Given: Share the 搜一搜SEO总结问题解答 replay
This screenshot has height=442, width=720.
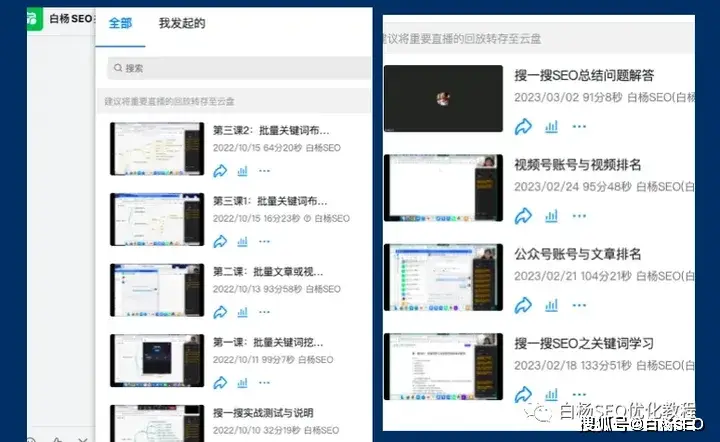Looking at the screenshot, I should [523, 127].
